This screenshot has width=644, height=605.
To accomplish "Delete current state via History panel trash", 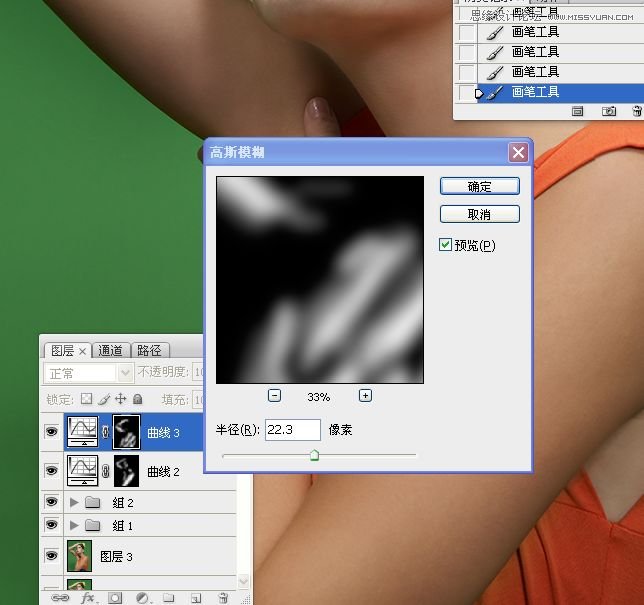I will pyautogui.click(x=637, y=111).
